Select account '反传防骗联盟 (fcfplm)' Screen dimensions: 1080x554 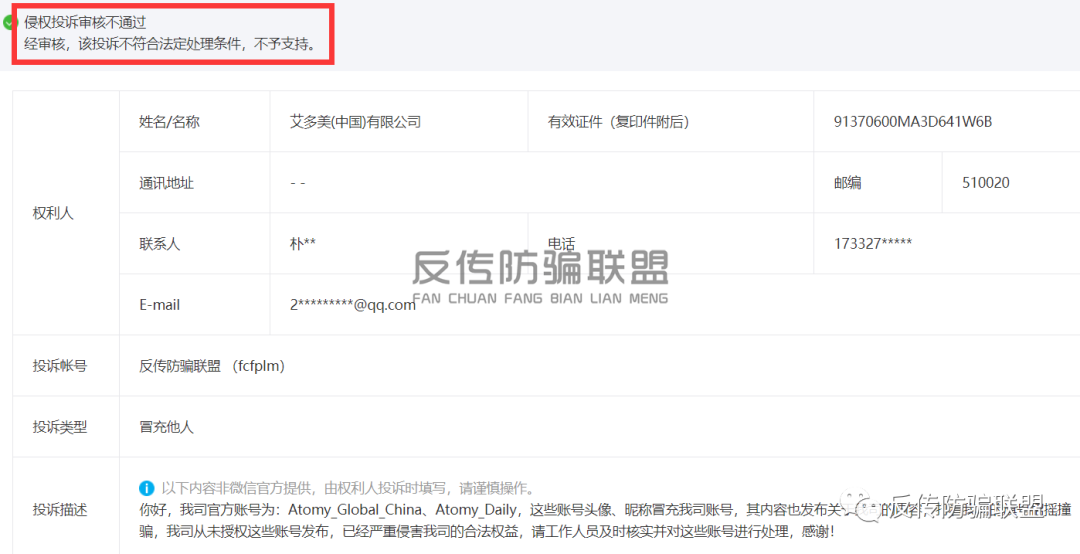[212, 366]
